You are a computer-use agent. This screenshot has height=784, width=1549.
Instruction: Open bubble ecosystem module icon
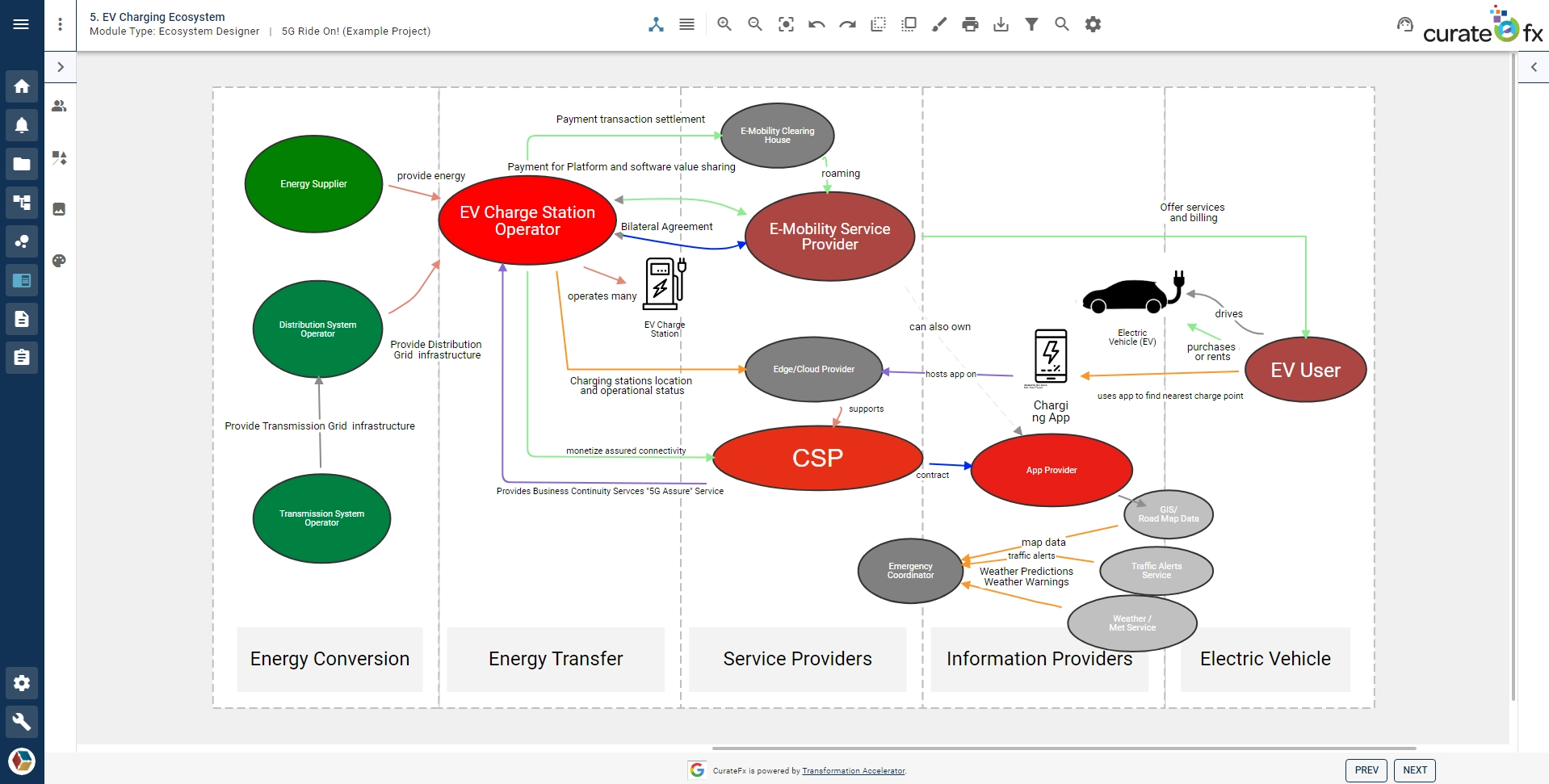point(22,241)
